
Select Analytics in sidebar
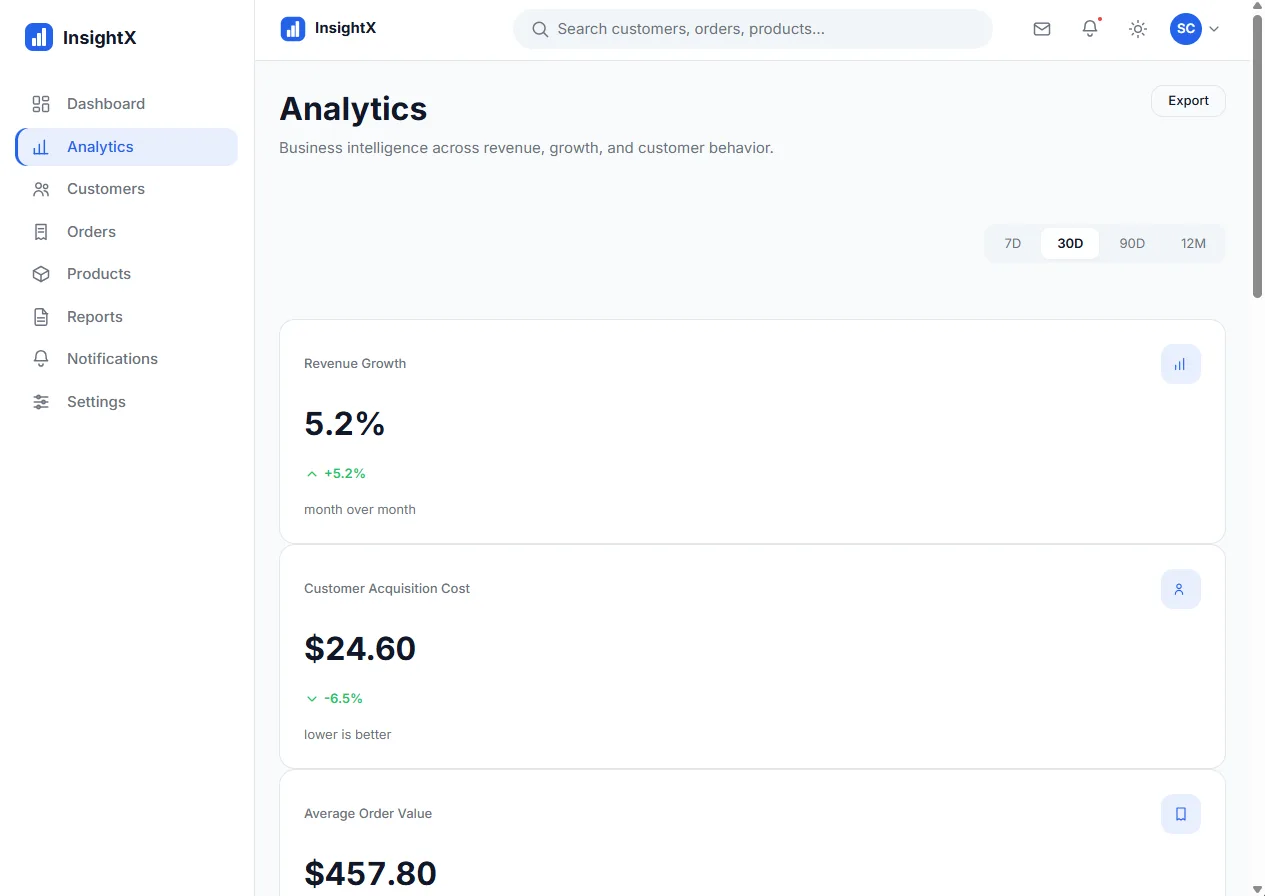coord(127,147)
